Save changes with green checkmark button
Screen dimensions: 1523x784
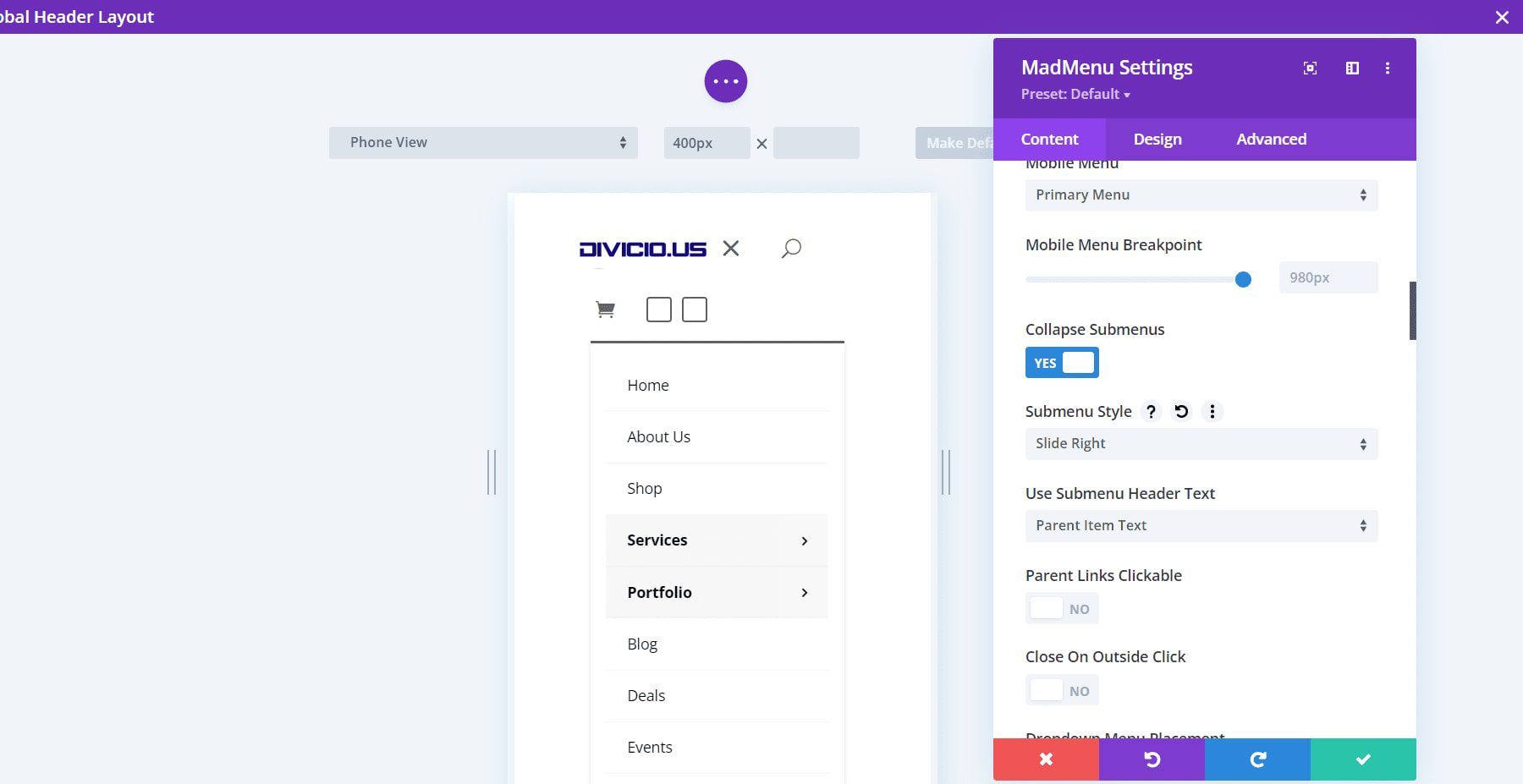pos(1362,759)
